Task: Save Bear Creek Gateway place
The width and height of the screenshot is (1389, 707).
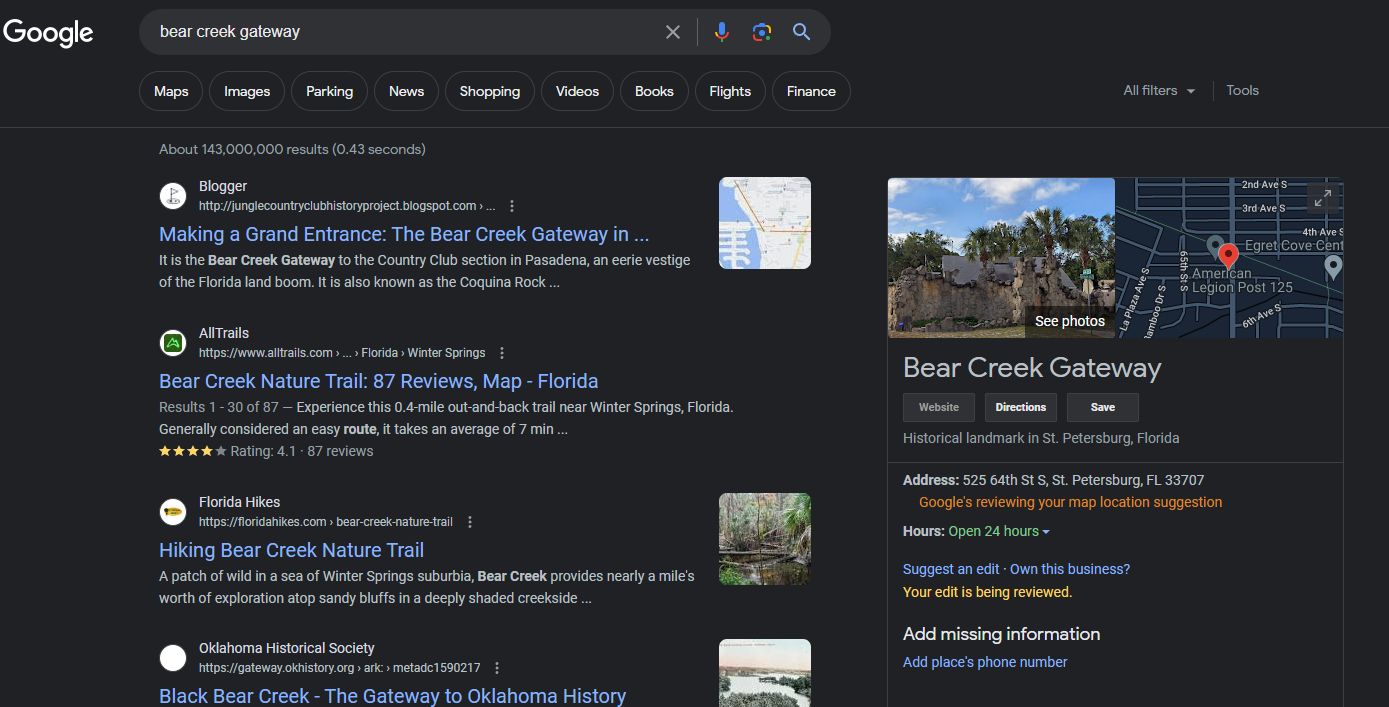Action: pyautogui.click(x=1103, y=407)
